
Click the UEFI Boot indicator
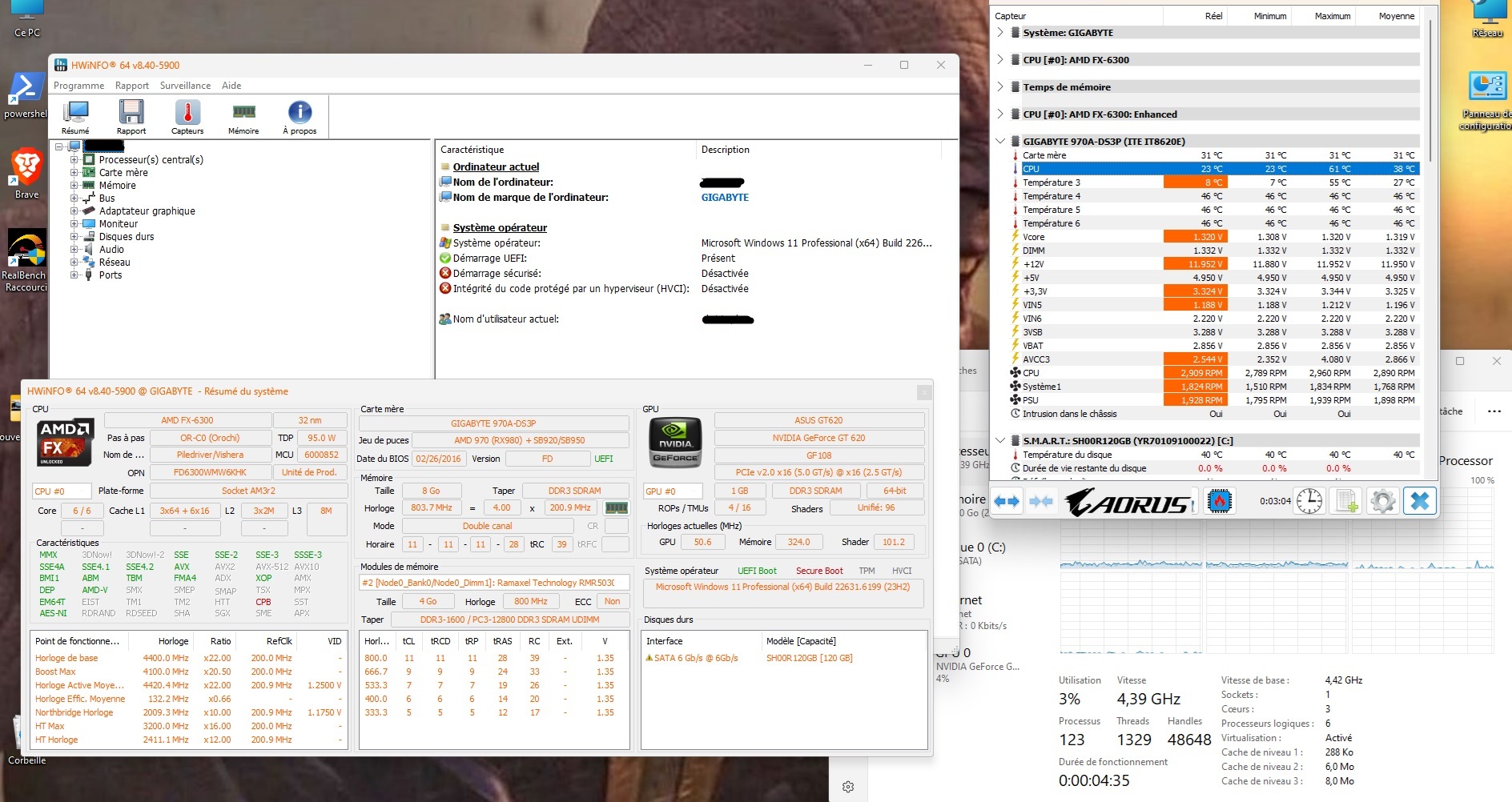click(x=756, y=571)
